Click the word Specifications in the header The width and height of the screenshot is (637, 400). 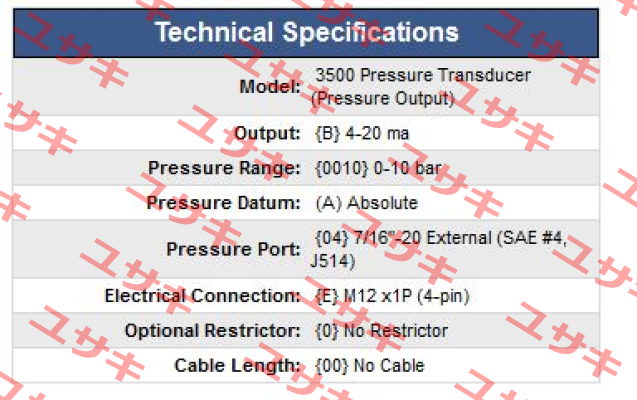(x=370, y=33)
